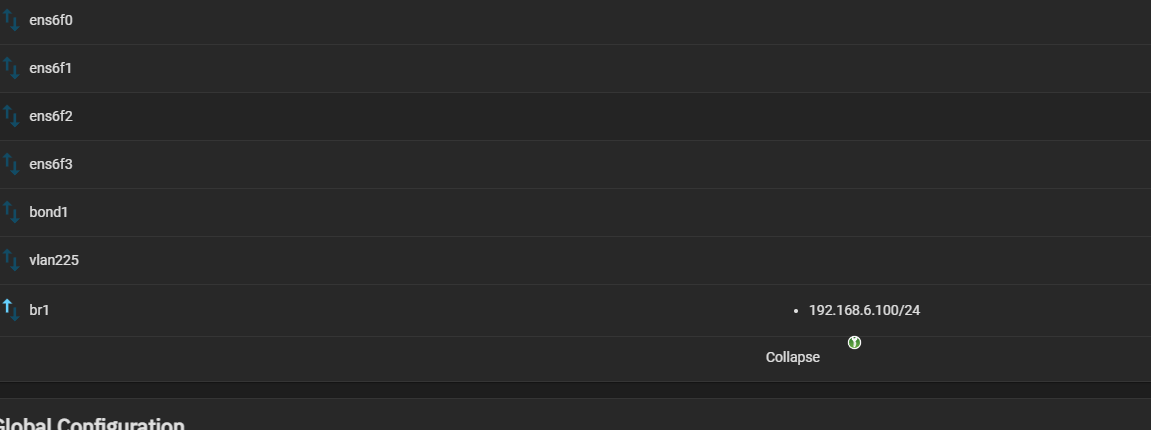Select the br1 bridge interface name

click(x=39, y=310)
